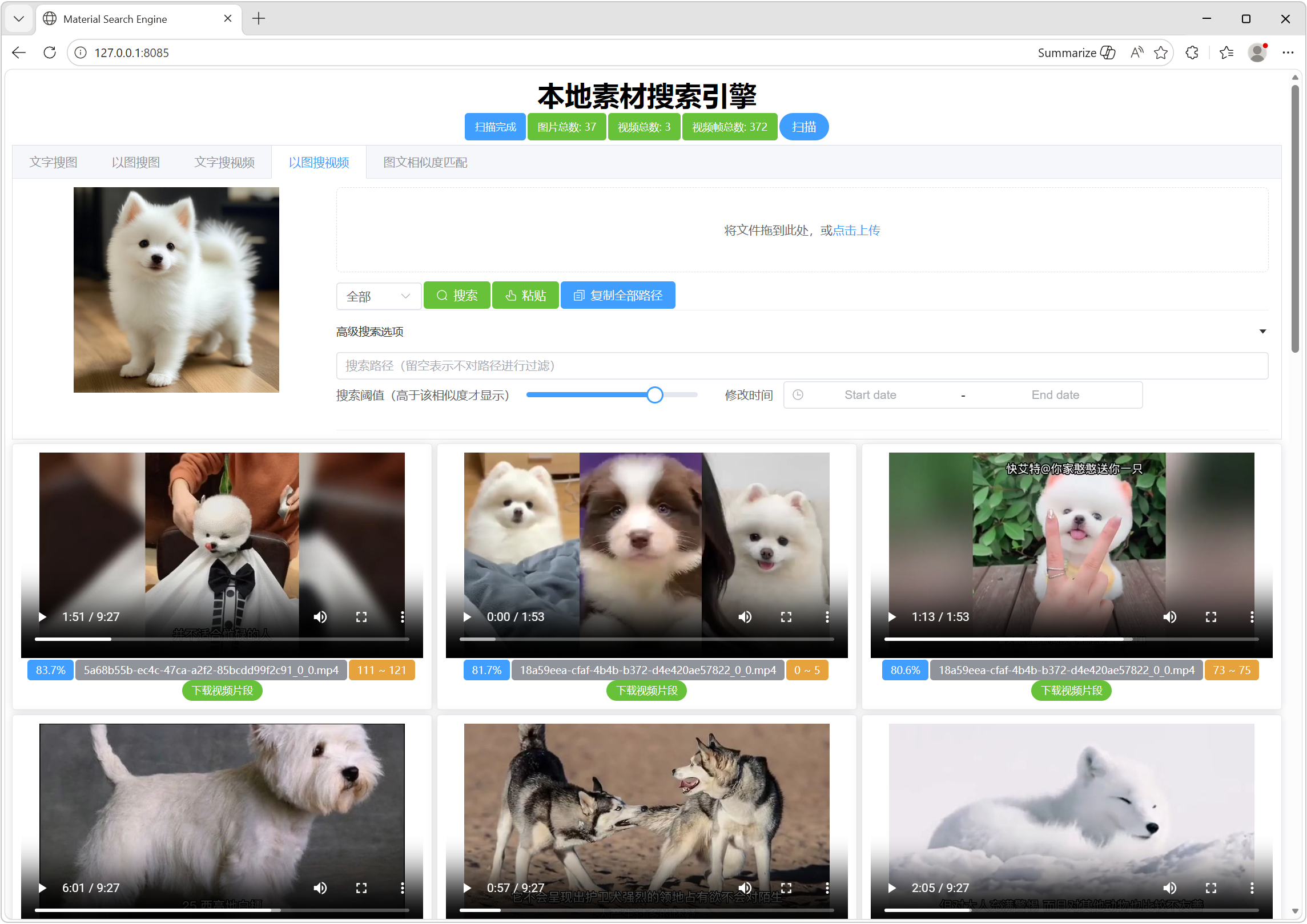Fullscreen the 6:01 / 9:27 video
The image size is (1307, 924).
click(361, 888)
